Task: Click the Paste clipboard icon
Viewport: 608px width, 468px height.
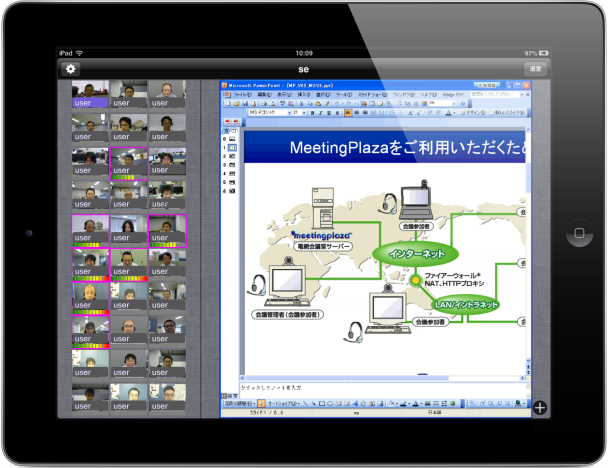Action: tap(318, 104)
